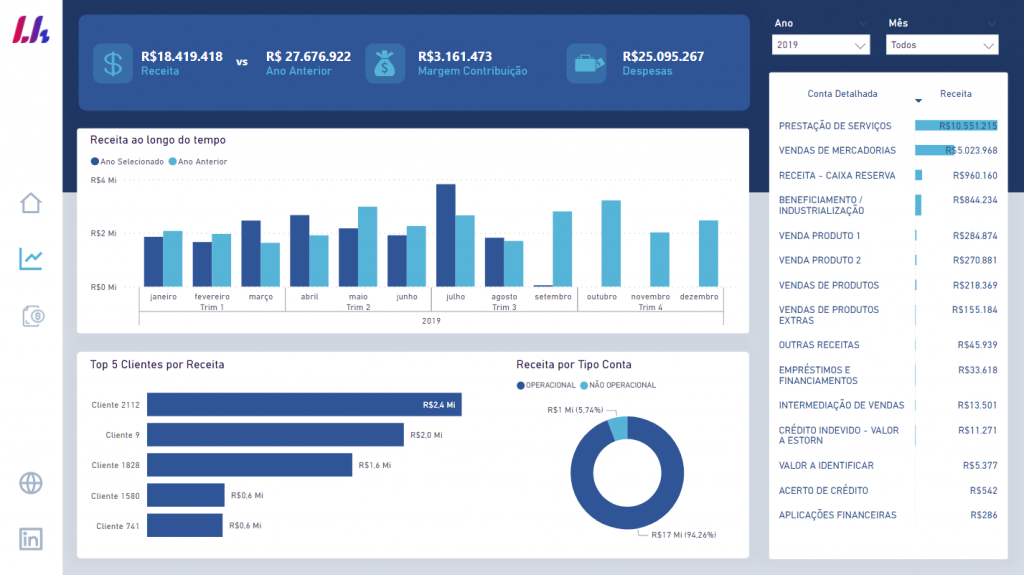1024x575 pixels.
Task: Toggle the Ano Selecionado legend item
Action: 127,161
